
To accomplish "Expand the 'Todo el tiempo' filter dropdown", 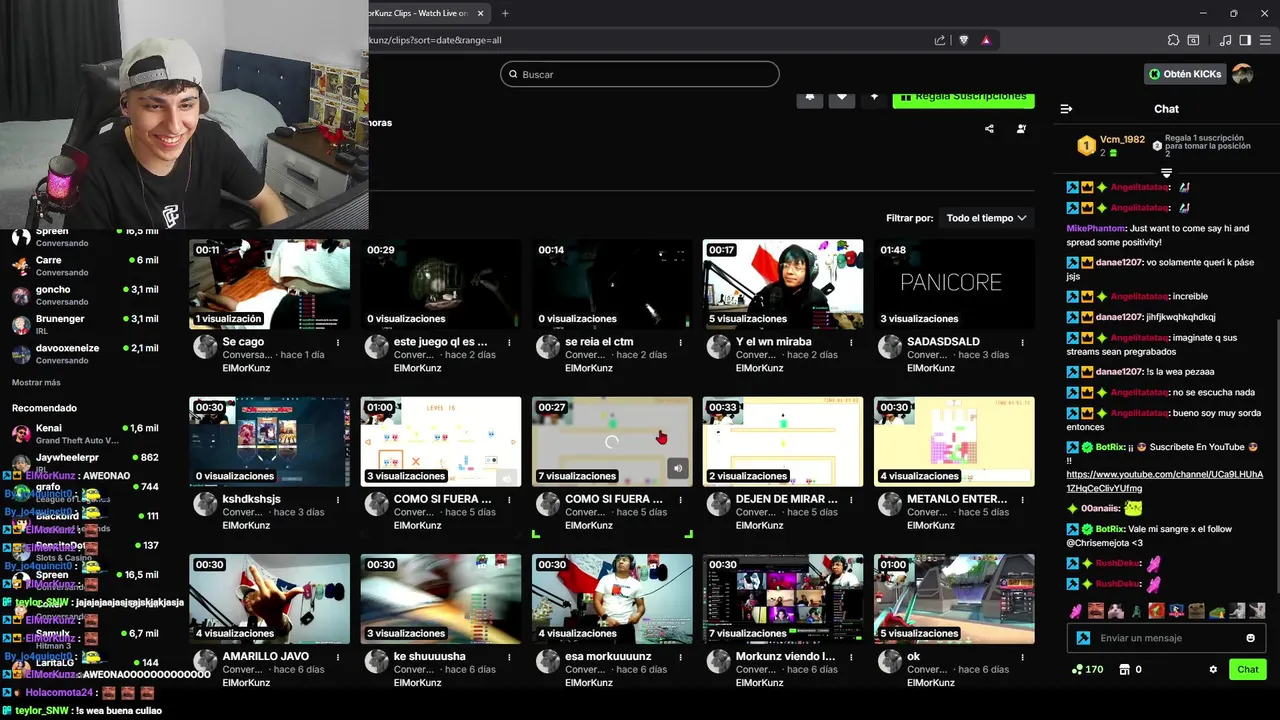I will (x=986, y=218).
